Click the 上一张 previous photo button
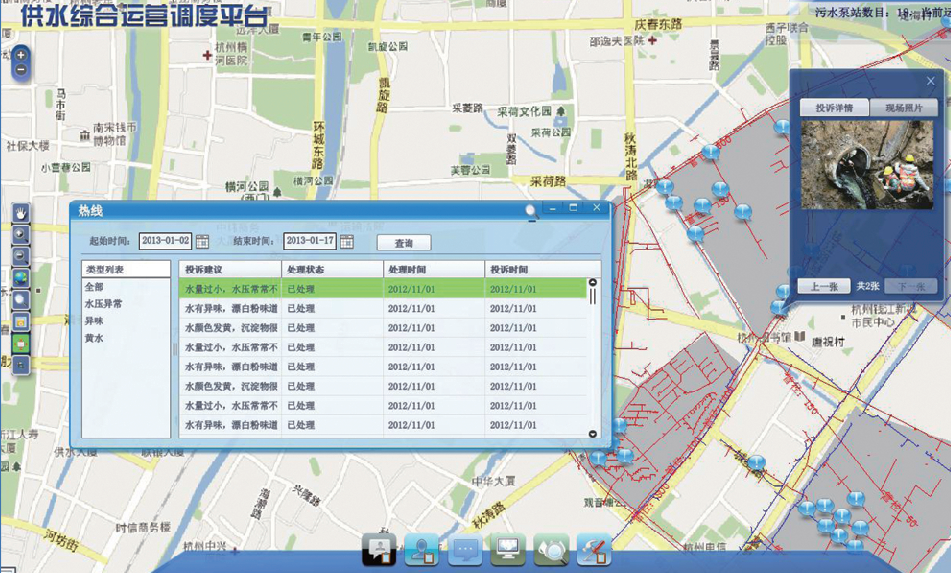Screen dimensions: 951x573 (x=824, y=286)
